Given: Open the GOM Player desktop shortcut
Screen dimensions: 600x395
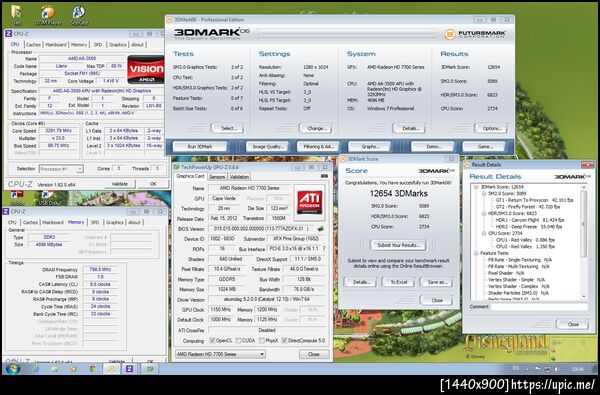Looking at the screenshot, I should 48,15.
